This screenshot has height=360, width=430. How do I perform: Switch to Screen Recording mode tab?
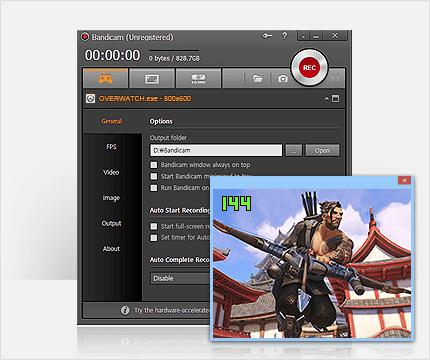152,79
